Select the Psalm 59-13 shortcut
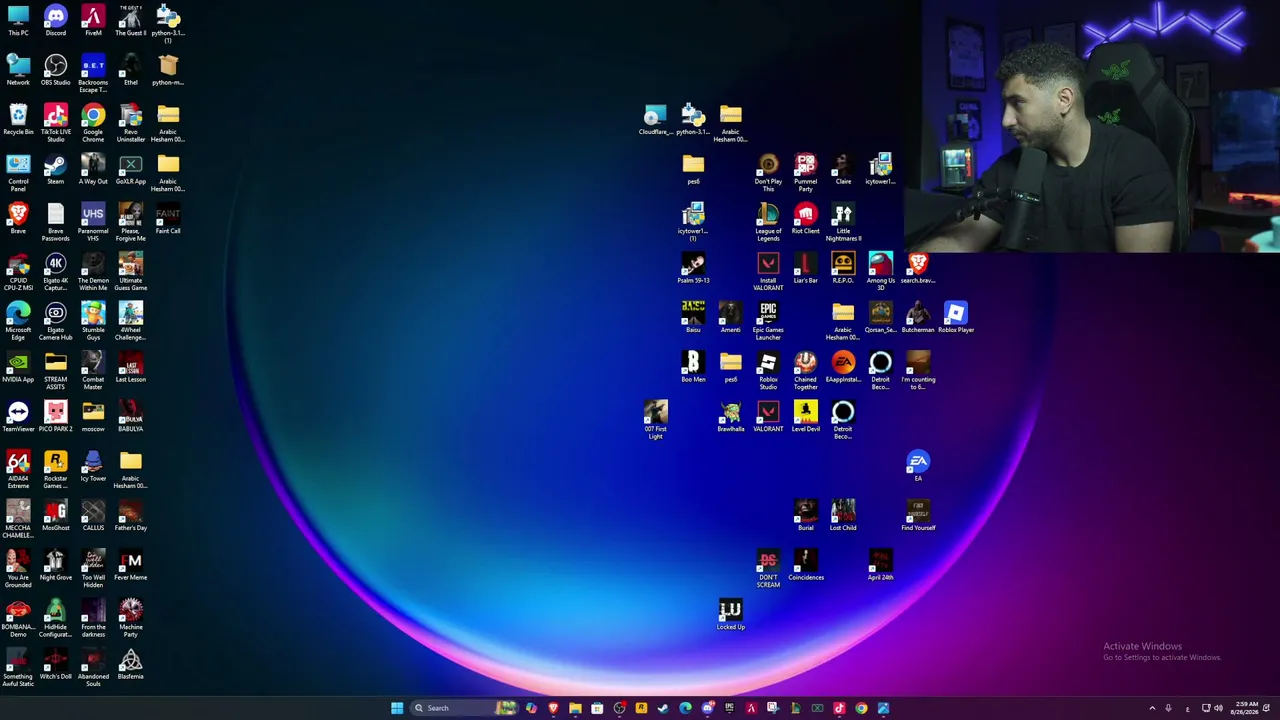 tap(693, 268)
